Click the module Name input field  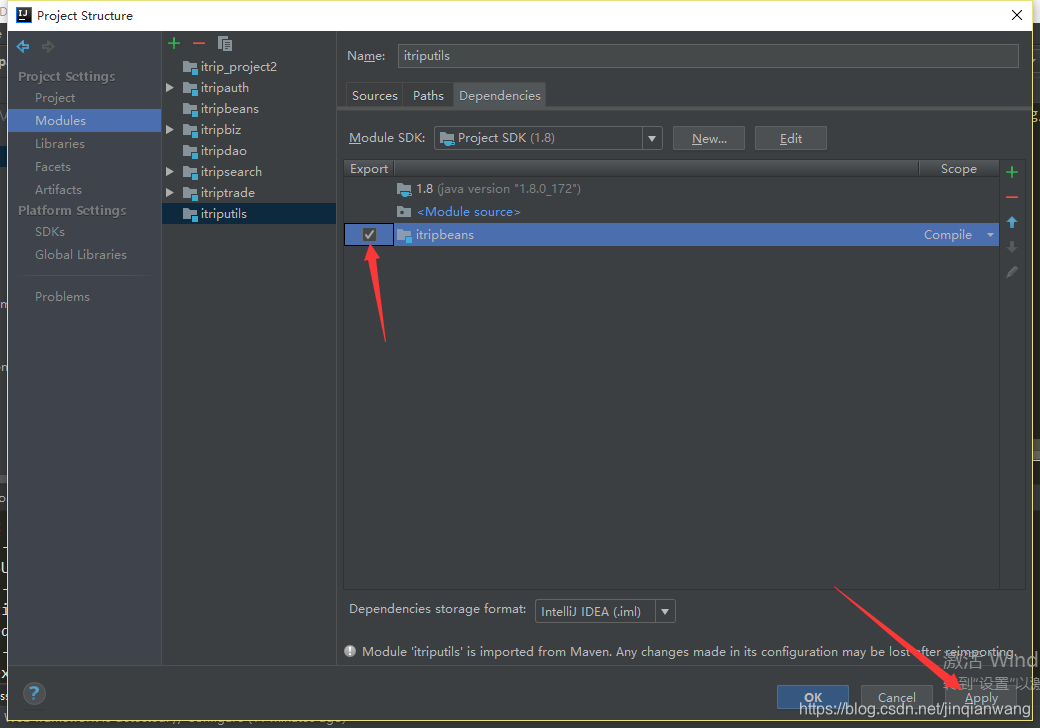tap(708, 56)
